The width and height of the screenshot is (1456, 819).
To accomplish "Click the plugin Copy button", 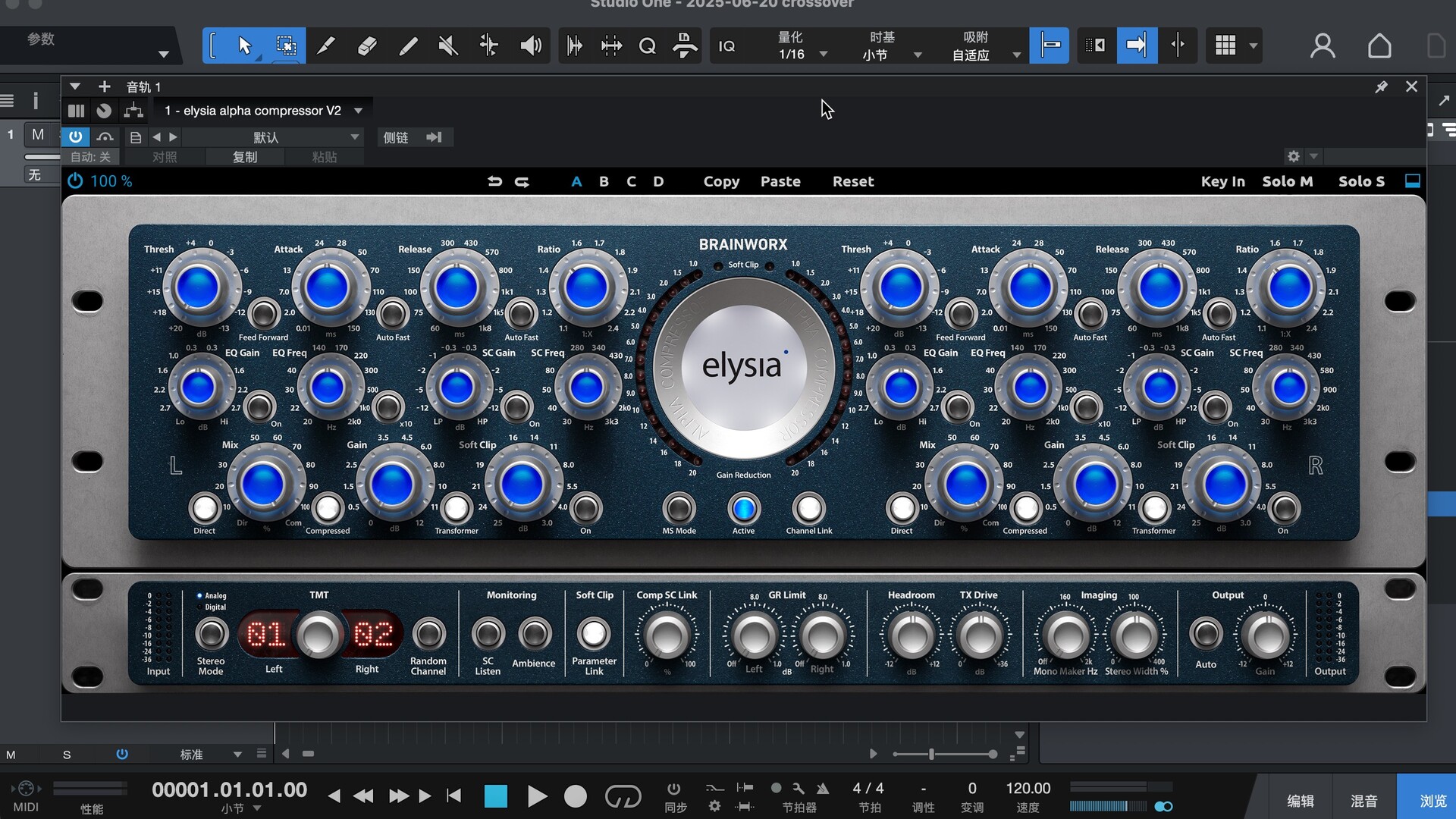I will coord(721,181).
